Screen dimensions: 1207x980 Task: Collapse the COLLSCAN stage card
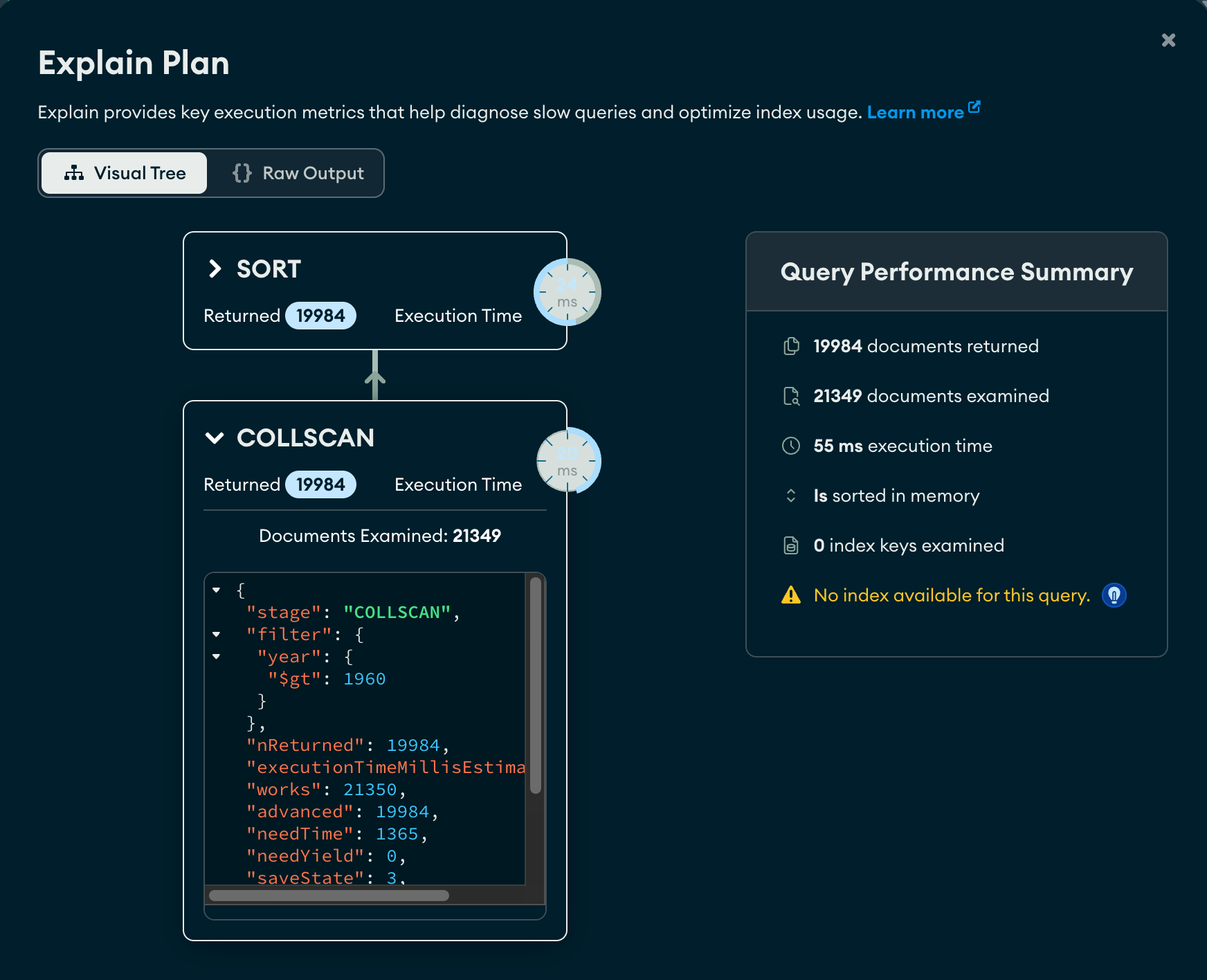pos(215,437)
